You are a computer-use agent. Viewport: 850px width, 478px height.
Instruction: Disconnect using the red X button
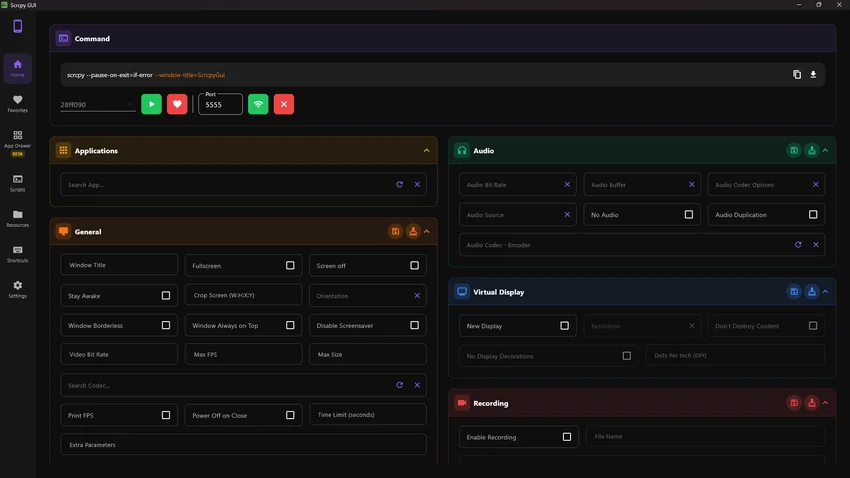pyautogui.click(x=284, y=104)
